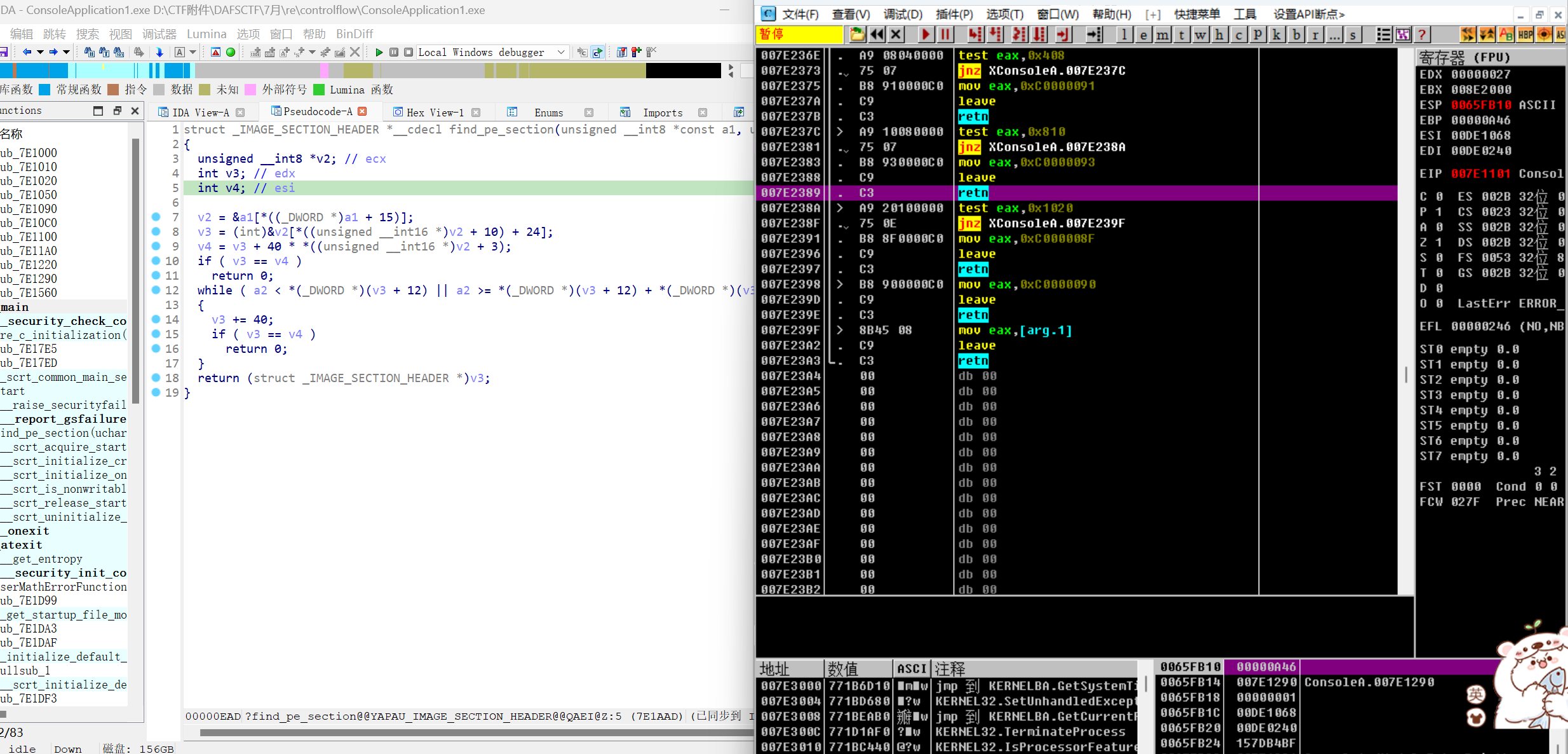The image size is (1568, 754).
Task: Click the OllyDbg red question mark help icon
Action: [x=1423, y=34]
